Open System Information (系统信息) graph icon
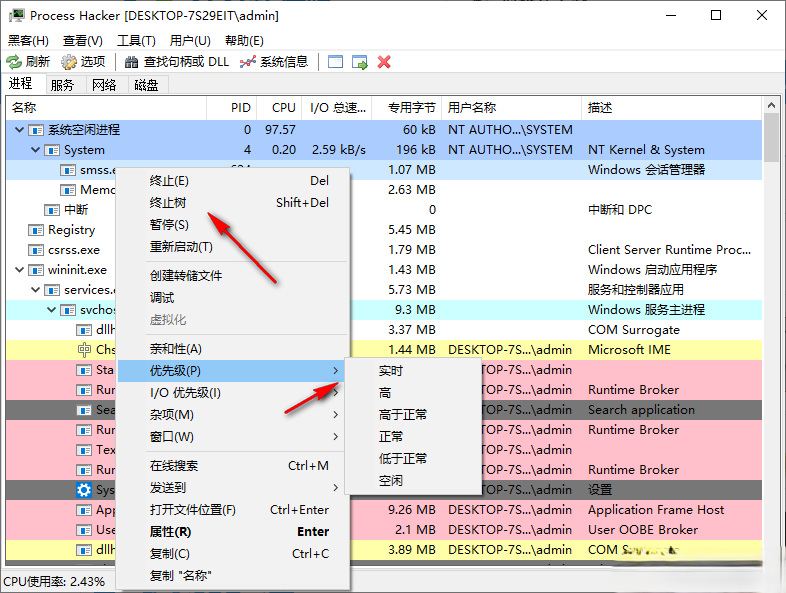The height and width of the screenshot is (593, 786). click(248, 62)
